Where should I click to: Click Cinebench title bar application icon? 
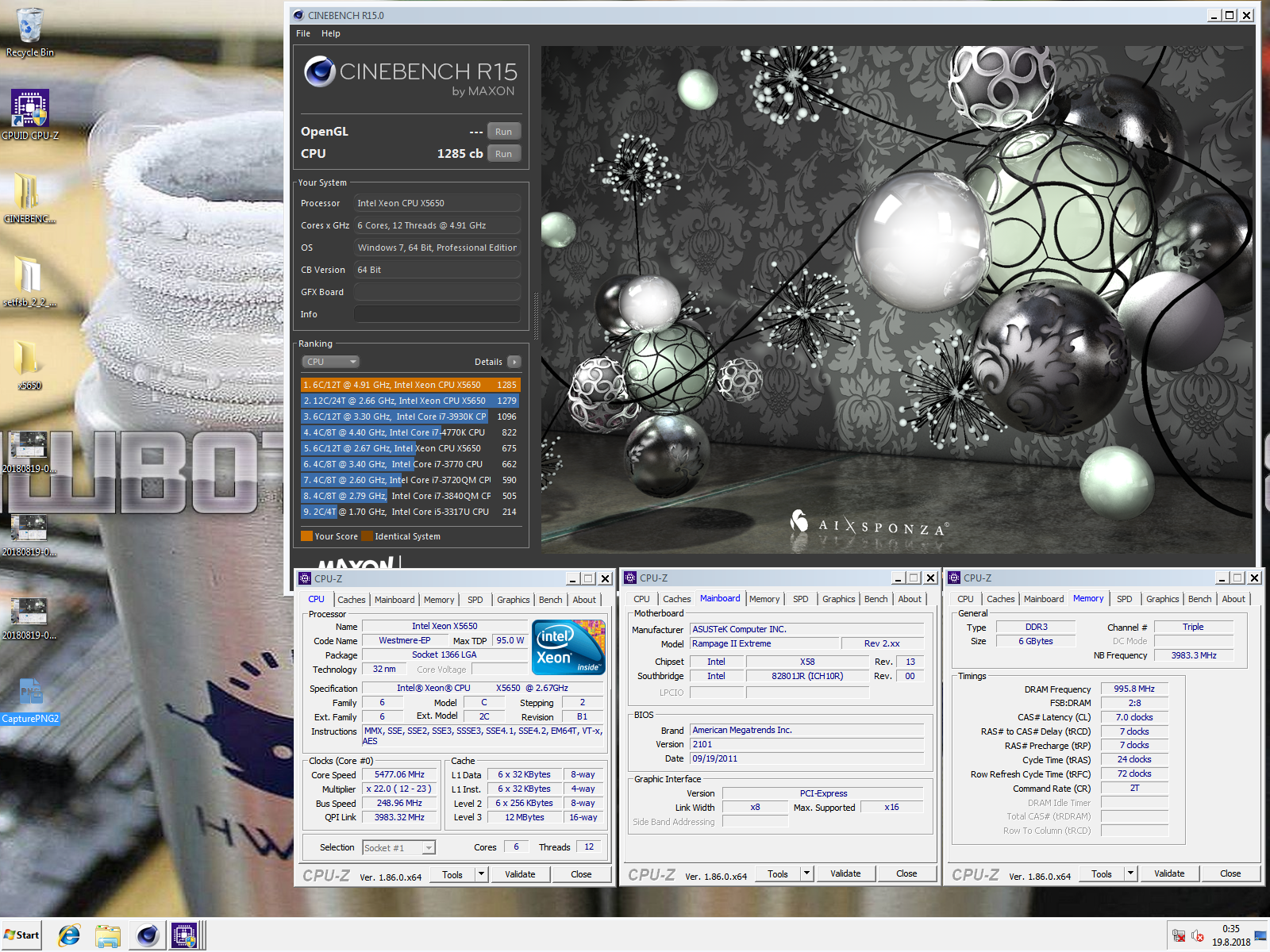tap(298, 15)
